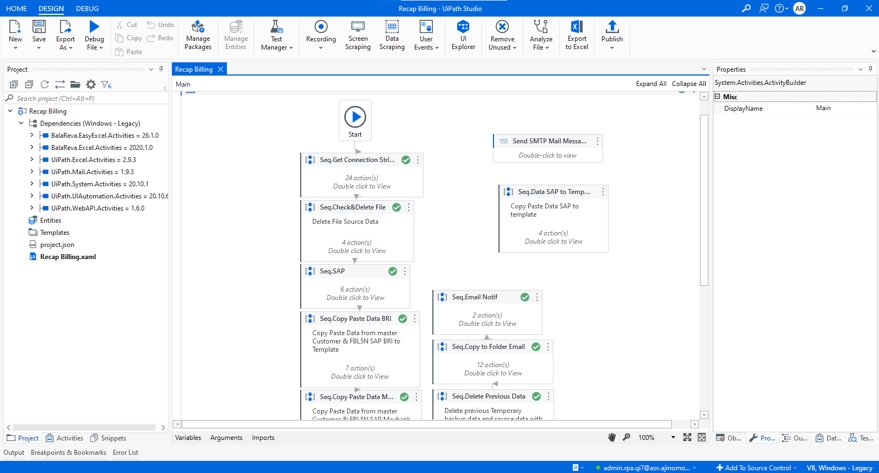The width and height of the screenshot is (879, 473).
Task: Click the Start node play icon
Action: pos(355,117)
